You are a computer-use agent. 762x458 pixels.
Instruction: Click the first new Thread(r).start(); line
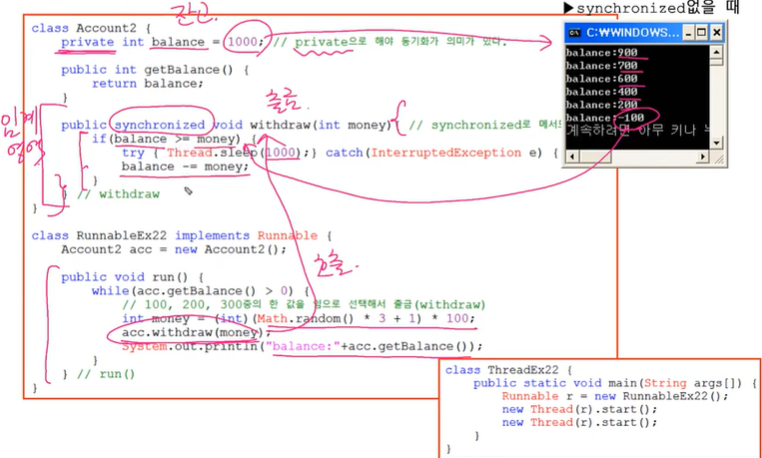coord(579,410)
